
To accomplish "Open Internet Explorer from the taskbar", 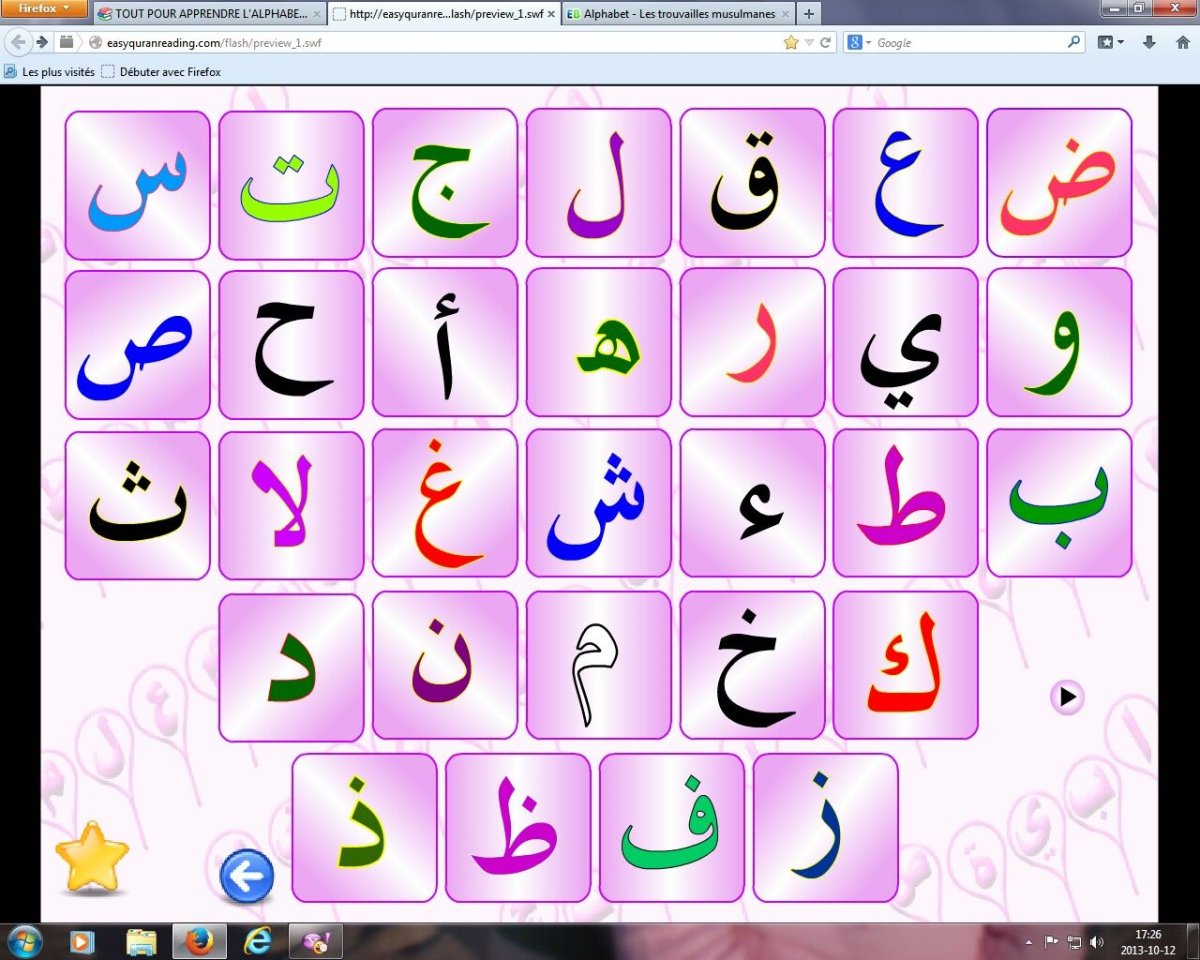I will [258, 941].
